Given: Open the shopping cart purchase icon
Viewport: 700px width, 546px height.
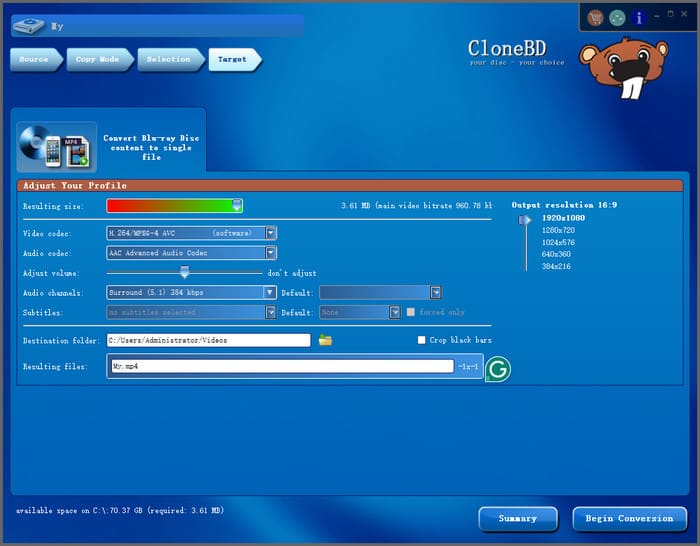Looking at the screenshot, I should point(596,18).
